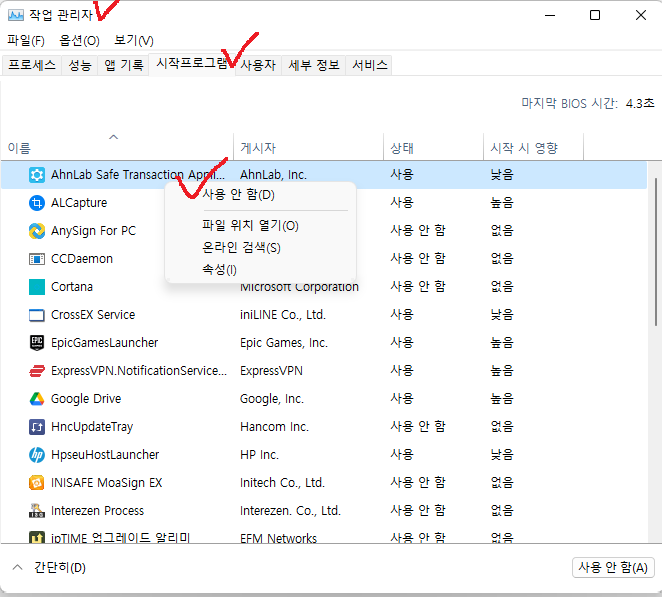Click the INISAFE MoaSign EX icon
The height and width of the screenshot is (597, 662).
point(37,483)
